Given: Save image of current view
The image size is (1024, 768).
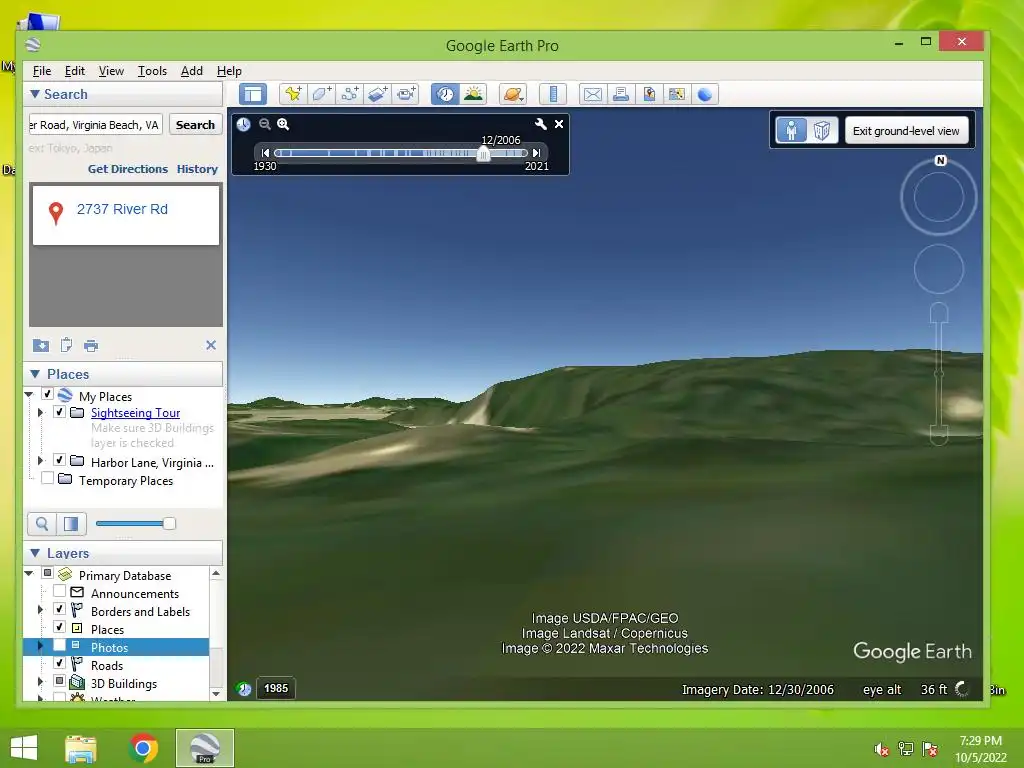Looking at the screenshot, I should click(648, 94).
